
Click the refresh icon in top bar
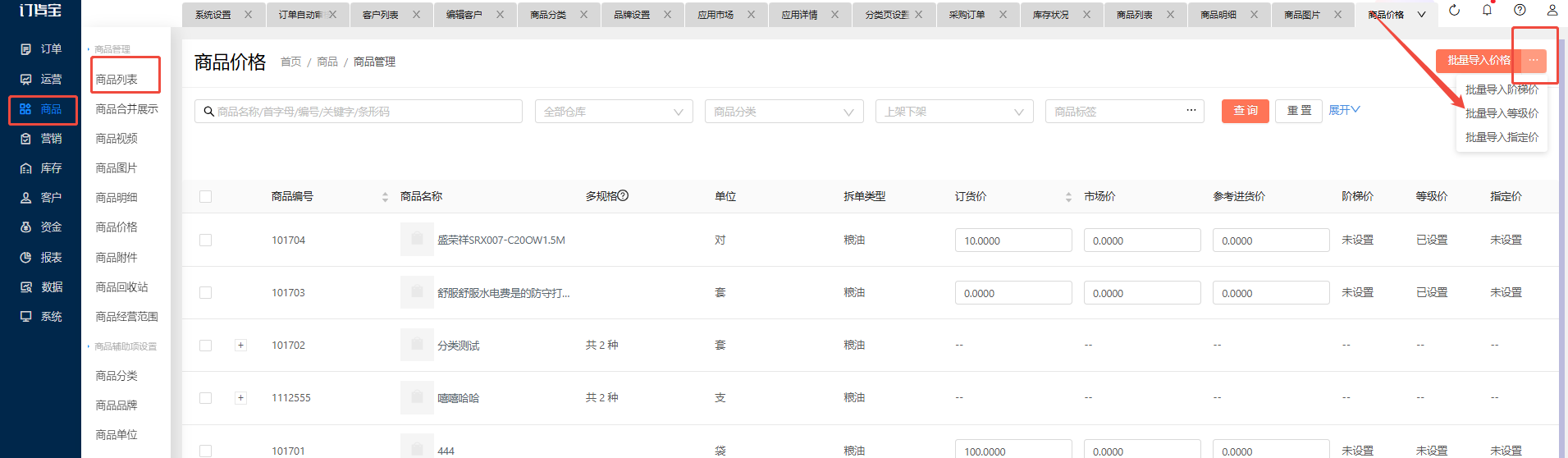[x=1454, y=11]
